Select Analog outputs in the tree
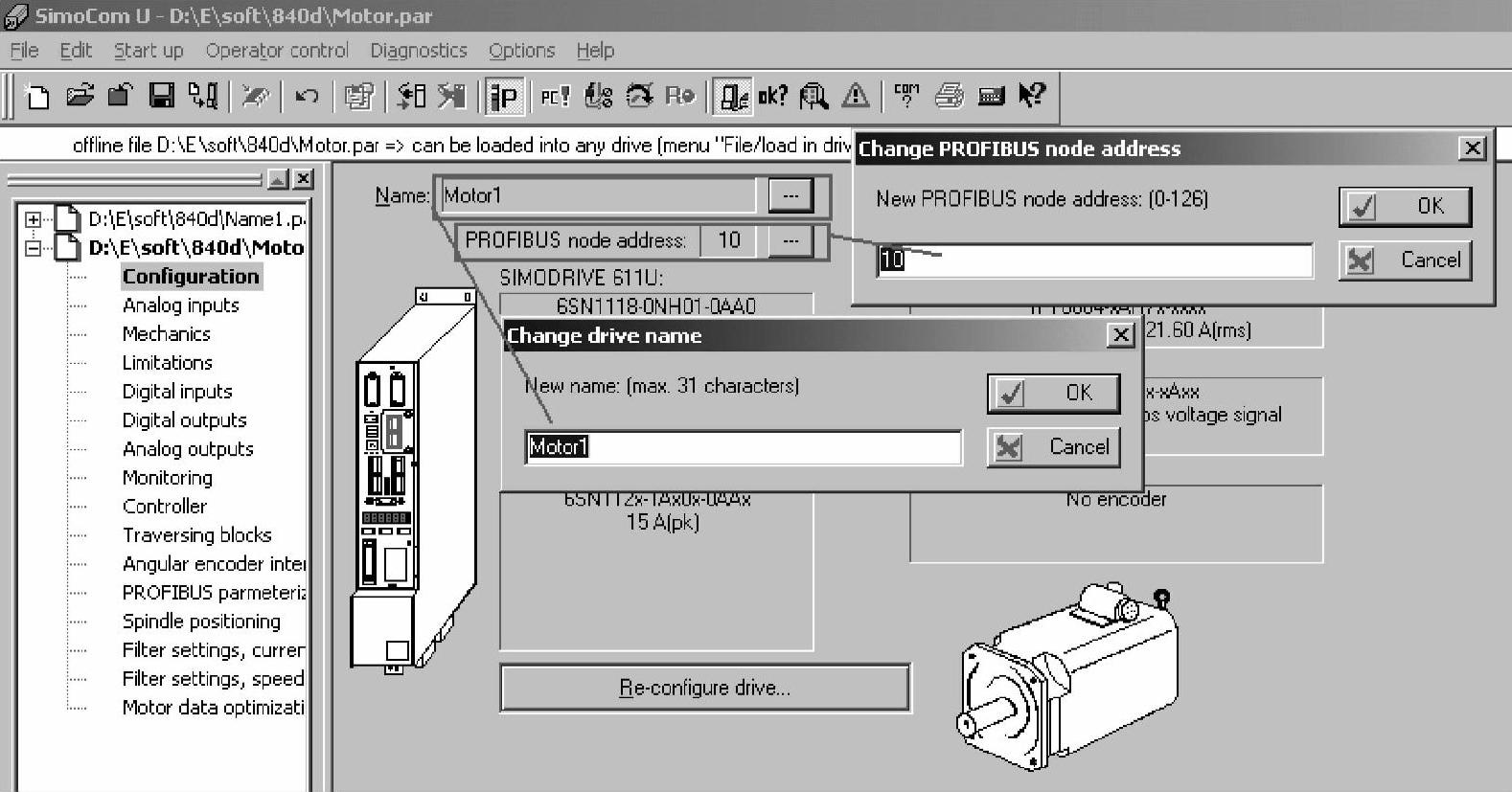This screenshot has height=792, width=1512. coord(188,449)
